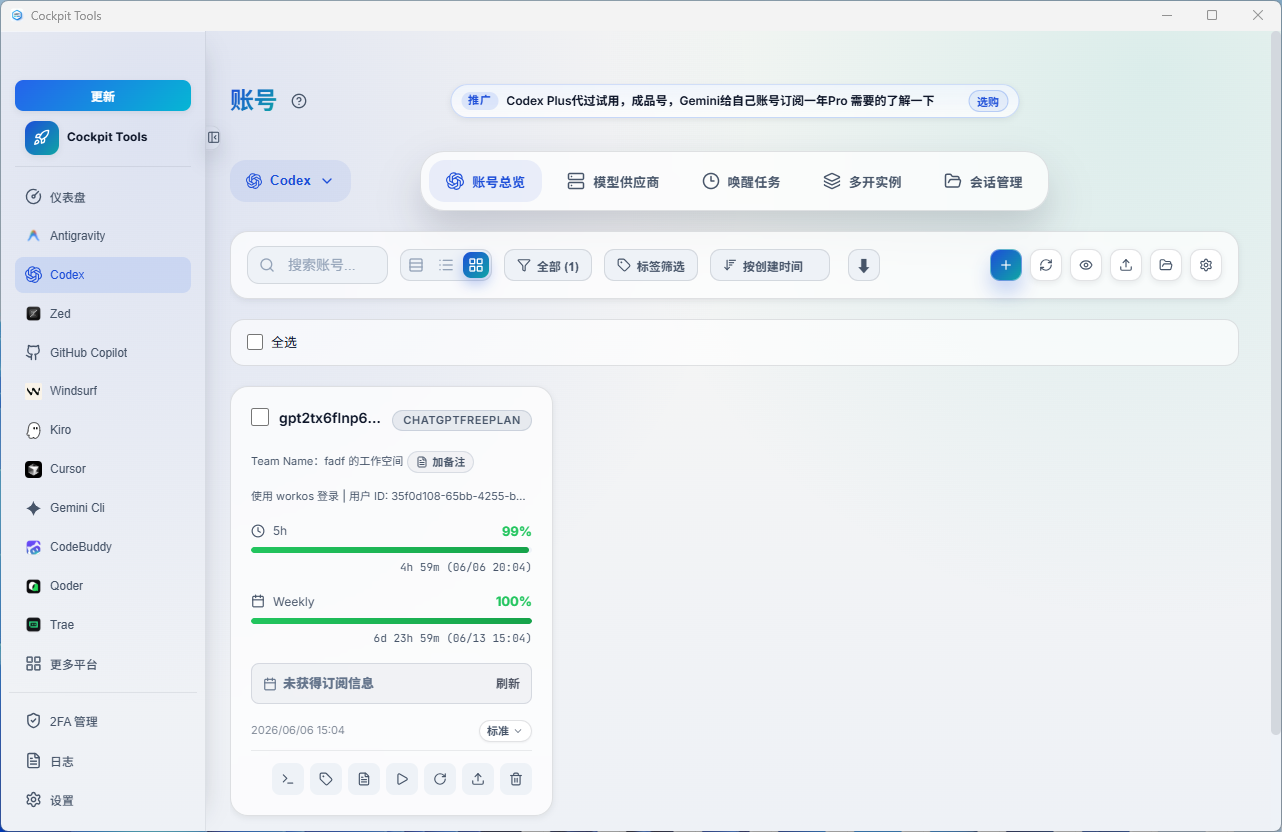Delete the account with the trash icon

click(516, 779)
